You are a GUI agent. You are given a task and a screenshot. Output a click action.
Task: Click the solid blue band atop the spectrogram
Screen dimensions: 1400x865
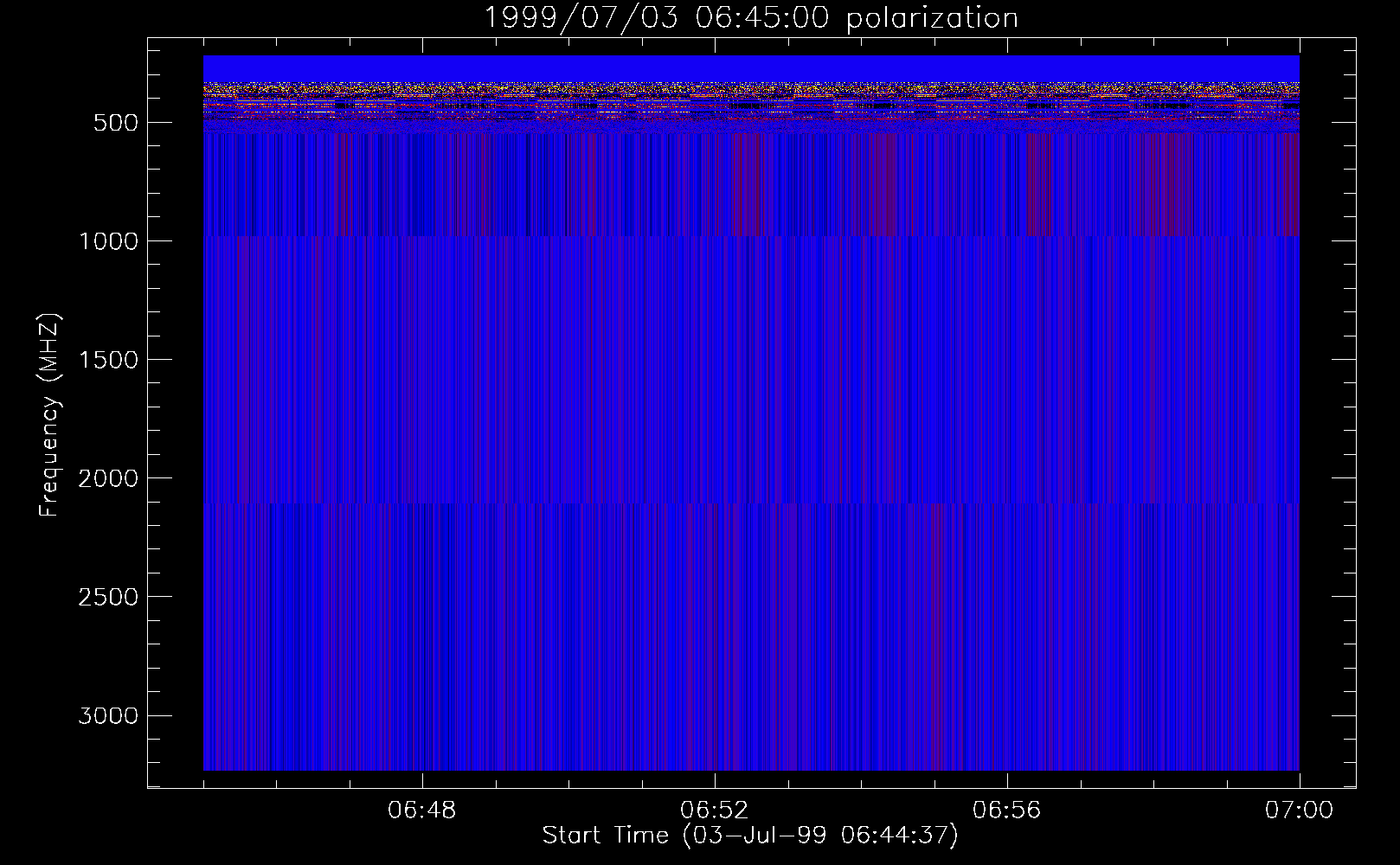(x=750, y=68)
